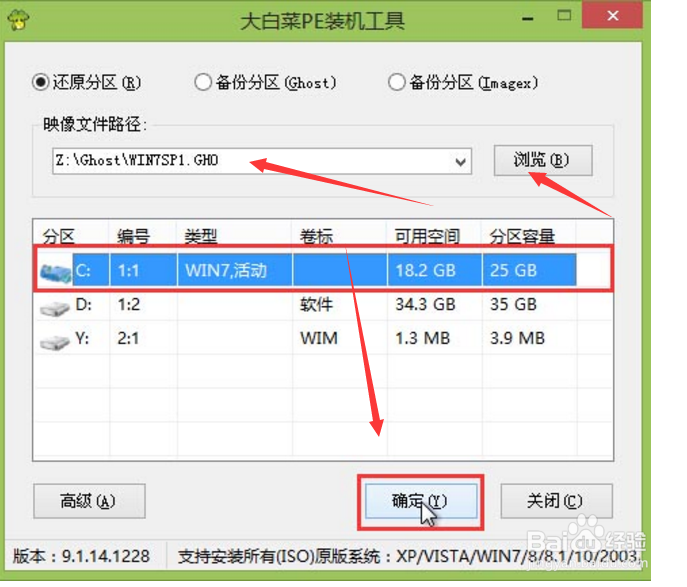This screenshot has height=587, width=687.
Task: Click the 1.3 MB free space cell
Action: (435, 338)
